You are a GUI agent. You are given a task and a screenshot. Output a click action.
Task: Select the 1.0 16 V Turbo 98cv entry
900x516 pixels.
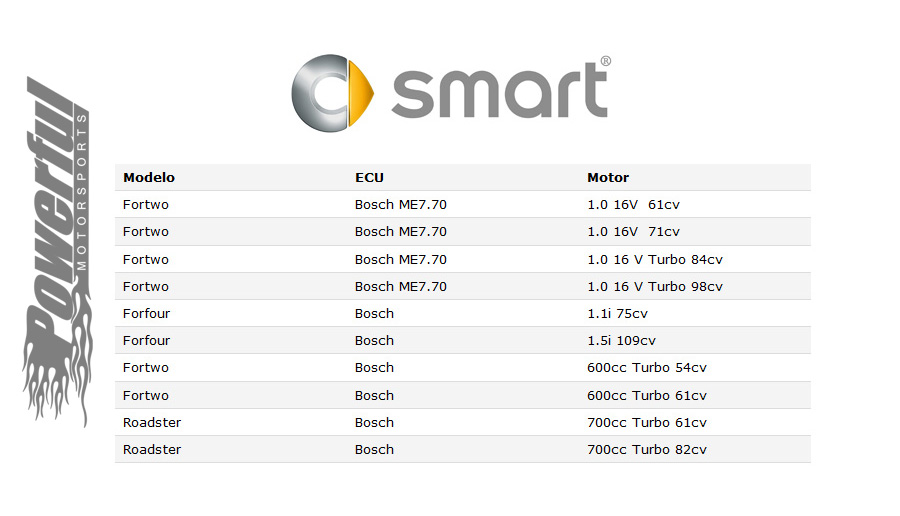[x=654, y=286]
